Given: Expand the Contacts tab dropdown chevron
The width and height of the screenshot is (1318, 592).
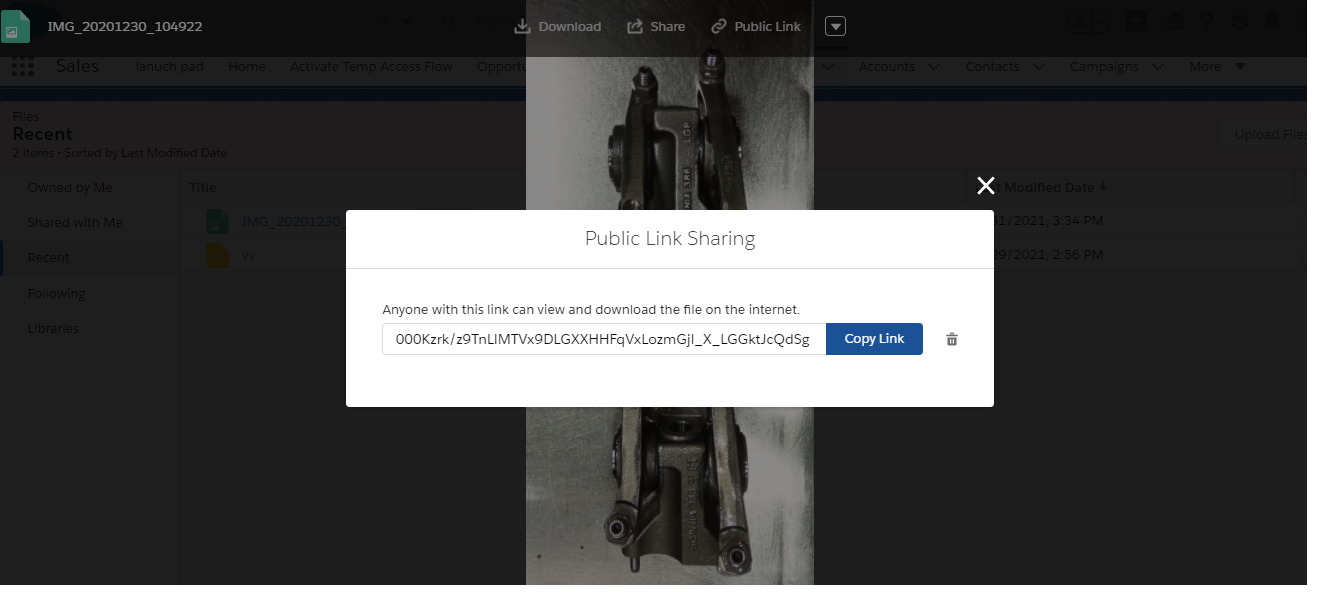Looking at the screenshot, I should pos(1039,67).
